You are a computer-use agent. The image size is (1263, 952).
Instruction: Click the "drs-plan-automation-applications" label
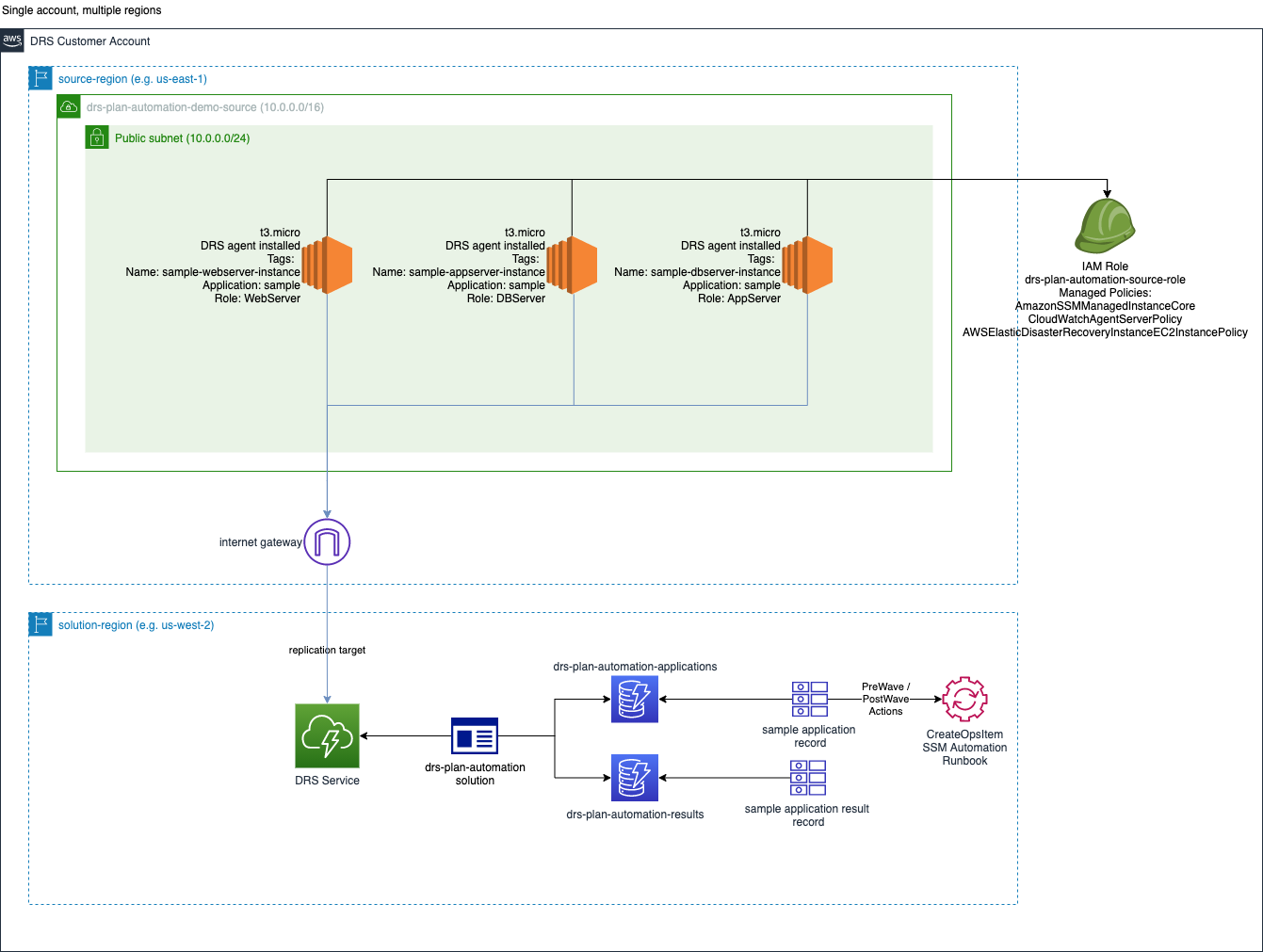(635, 667)
